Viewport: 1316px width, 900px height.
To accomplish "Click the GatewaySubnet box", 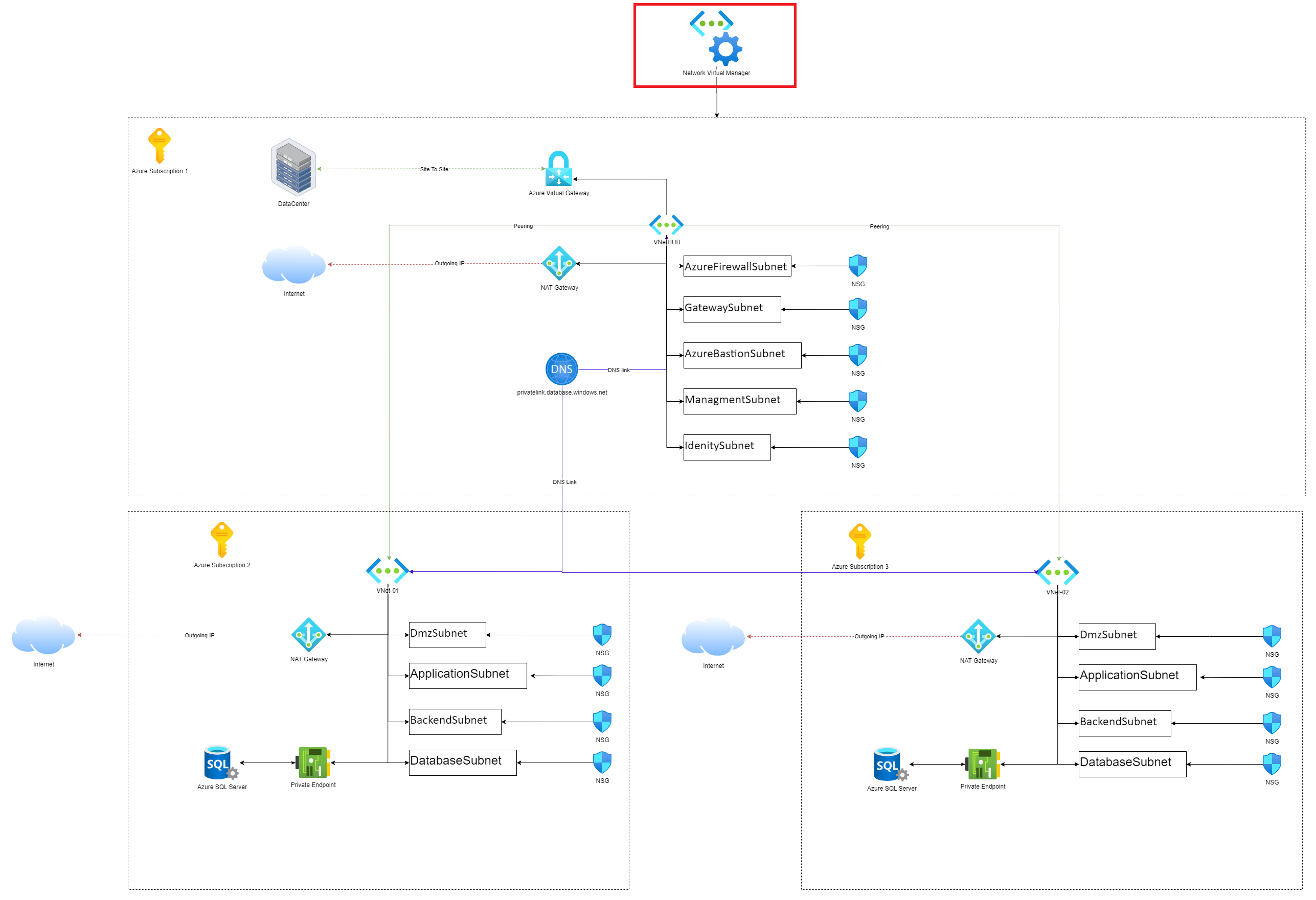I will click(x=732, y=309).
